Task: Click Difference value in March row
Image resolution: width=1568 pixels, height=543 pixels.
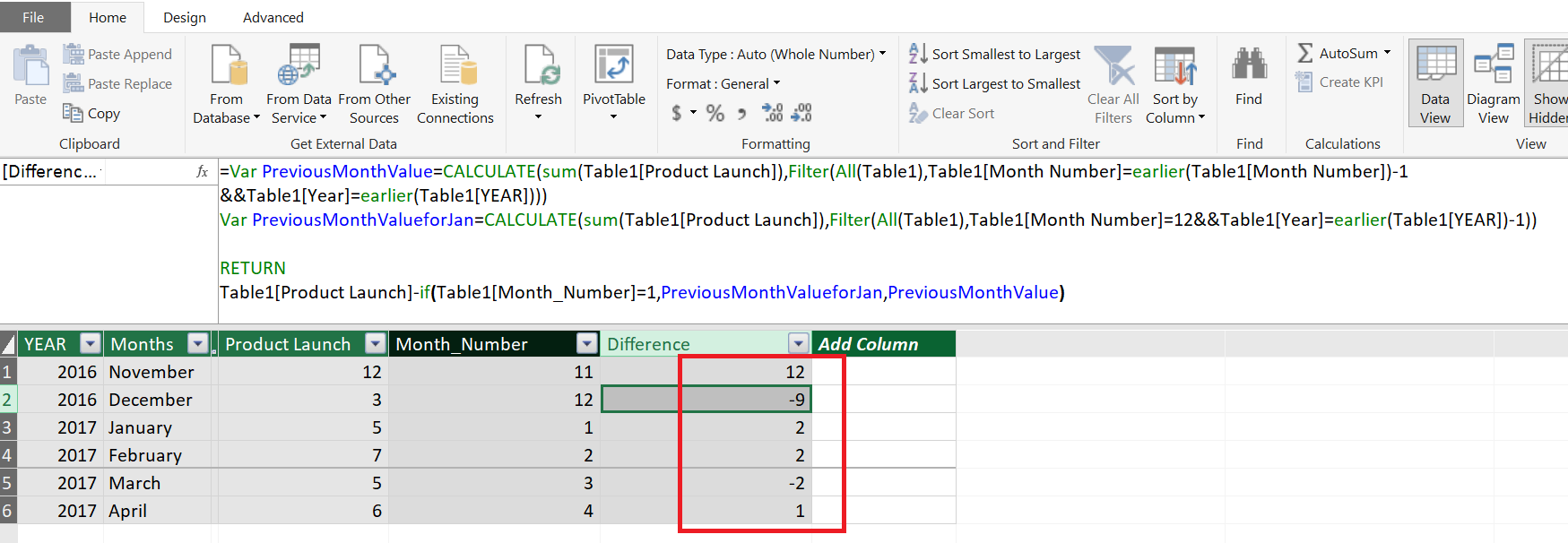Action: 706,483
